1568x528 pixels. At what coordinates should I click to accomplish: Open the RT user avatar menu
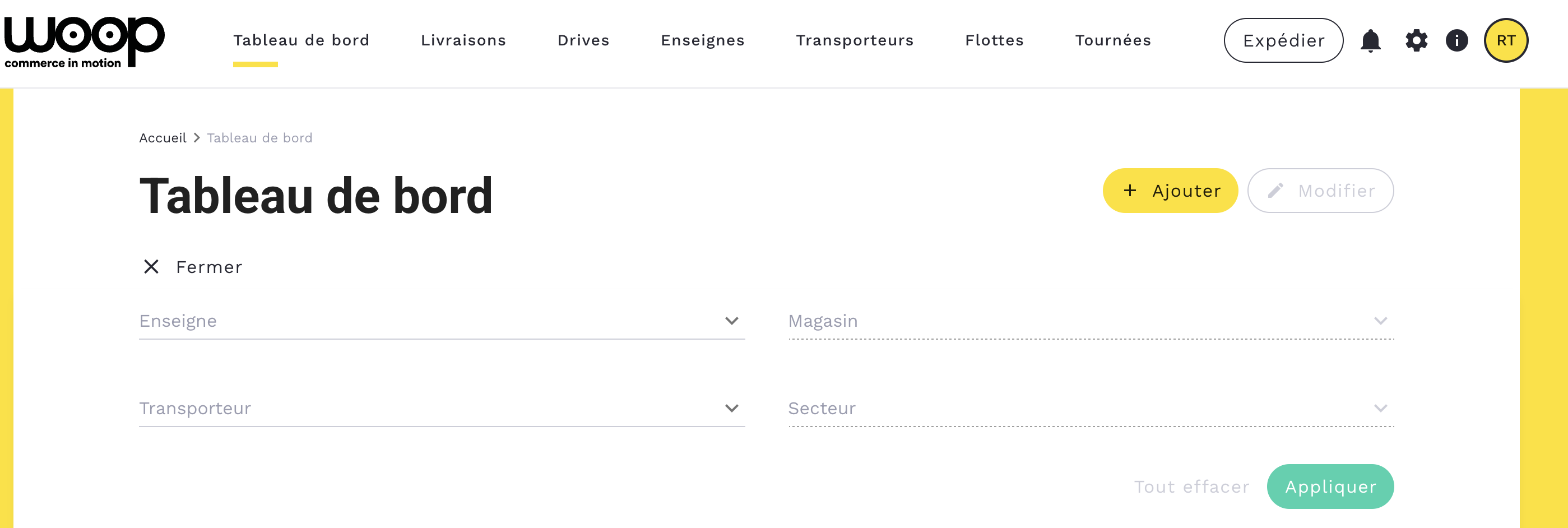coord(1505,41)
